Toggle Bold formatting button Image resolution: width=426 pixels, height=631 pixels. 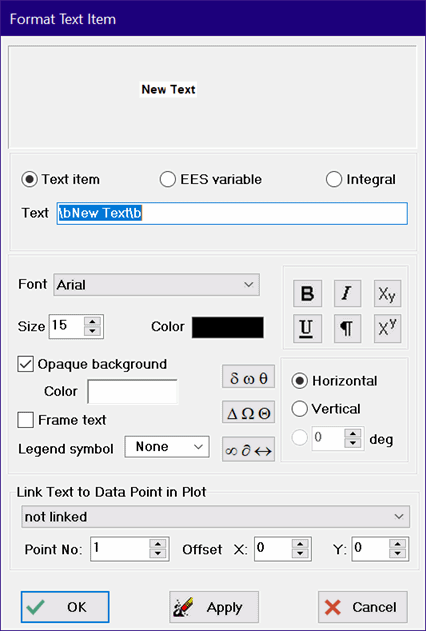click(307, 294)
